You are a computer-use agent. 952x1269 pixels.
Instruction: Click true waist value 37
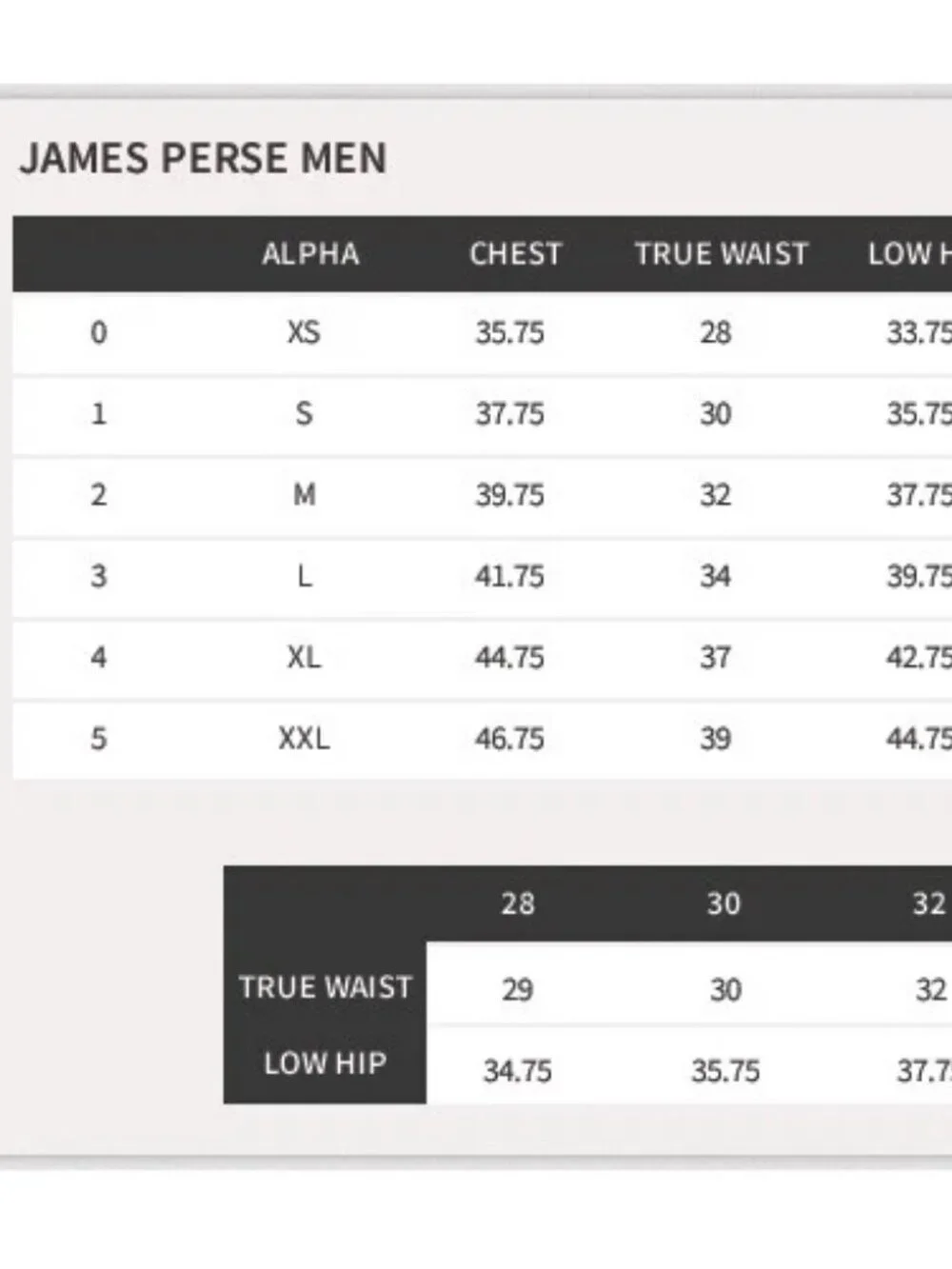click(715, 658)
